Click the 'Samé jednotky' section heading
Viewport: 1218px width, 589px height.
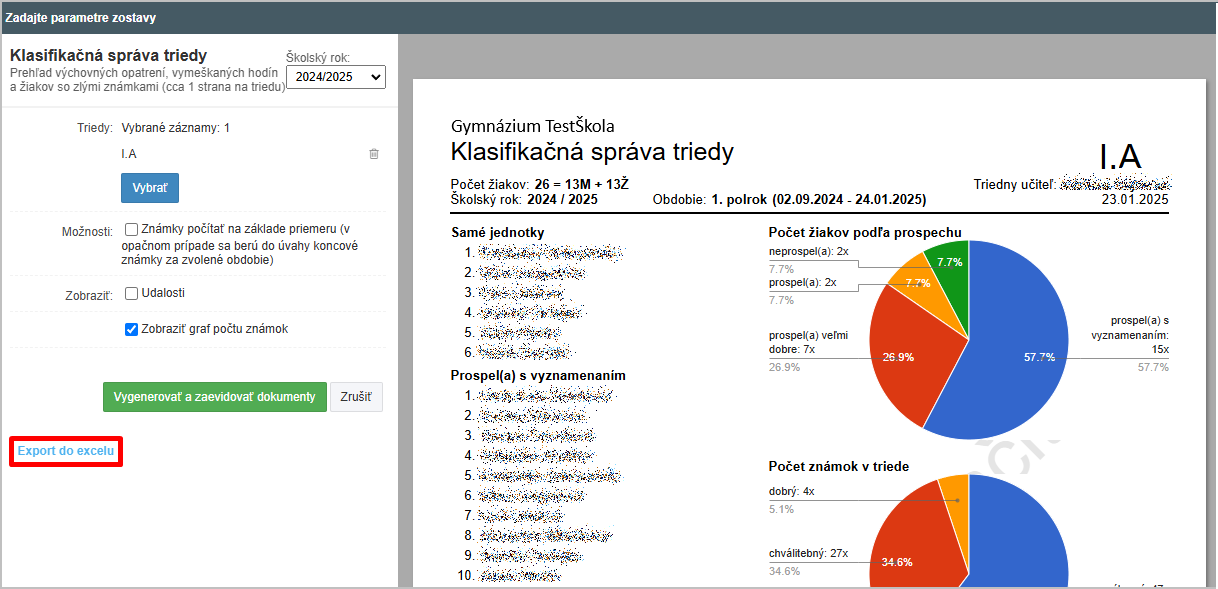[x=499, y=233]
